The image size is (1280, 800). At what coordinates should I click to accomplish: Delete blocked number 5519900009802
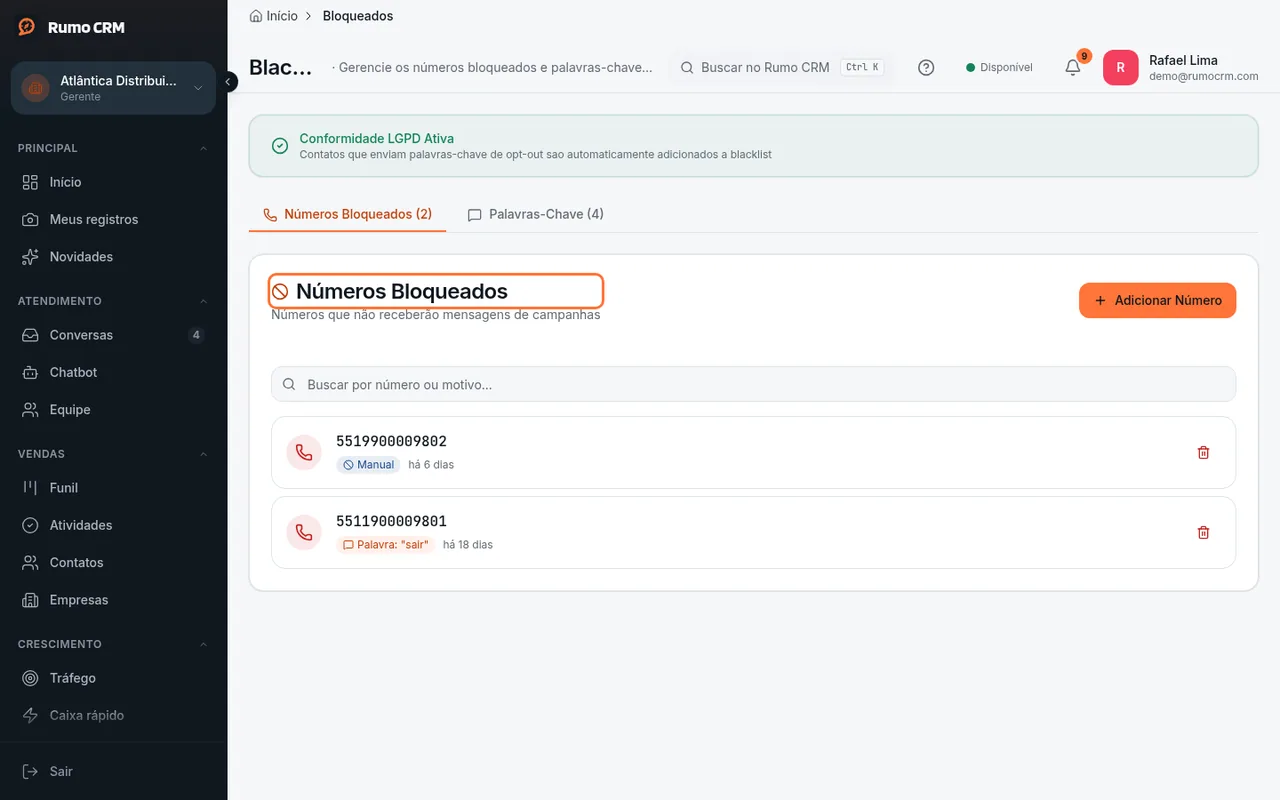pos(1203,453)
